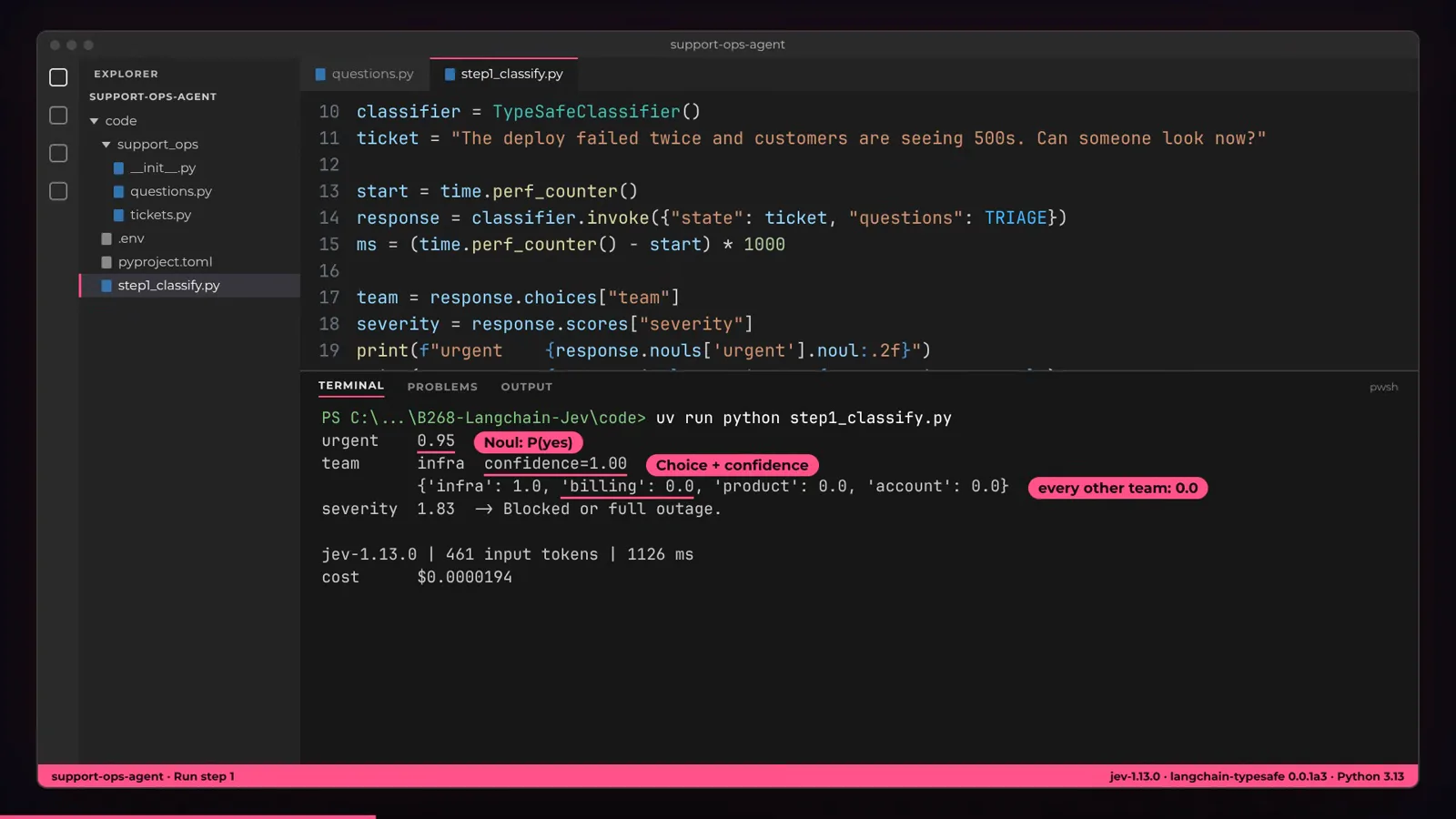Click the pyproject.toml file icon
Viewport: 1456px width, 819px height.
(106, 262)
